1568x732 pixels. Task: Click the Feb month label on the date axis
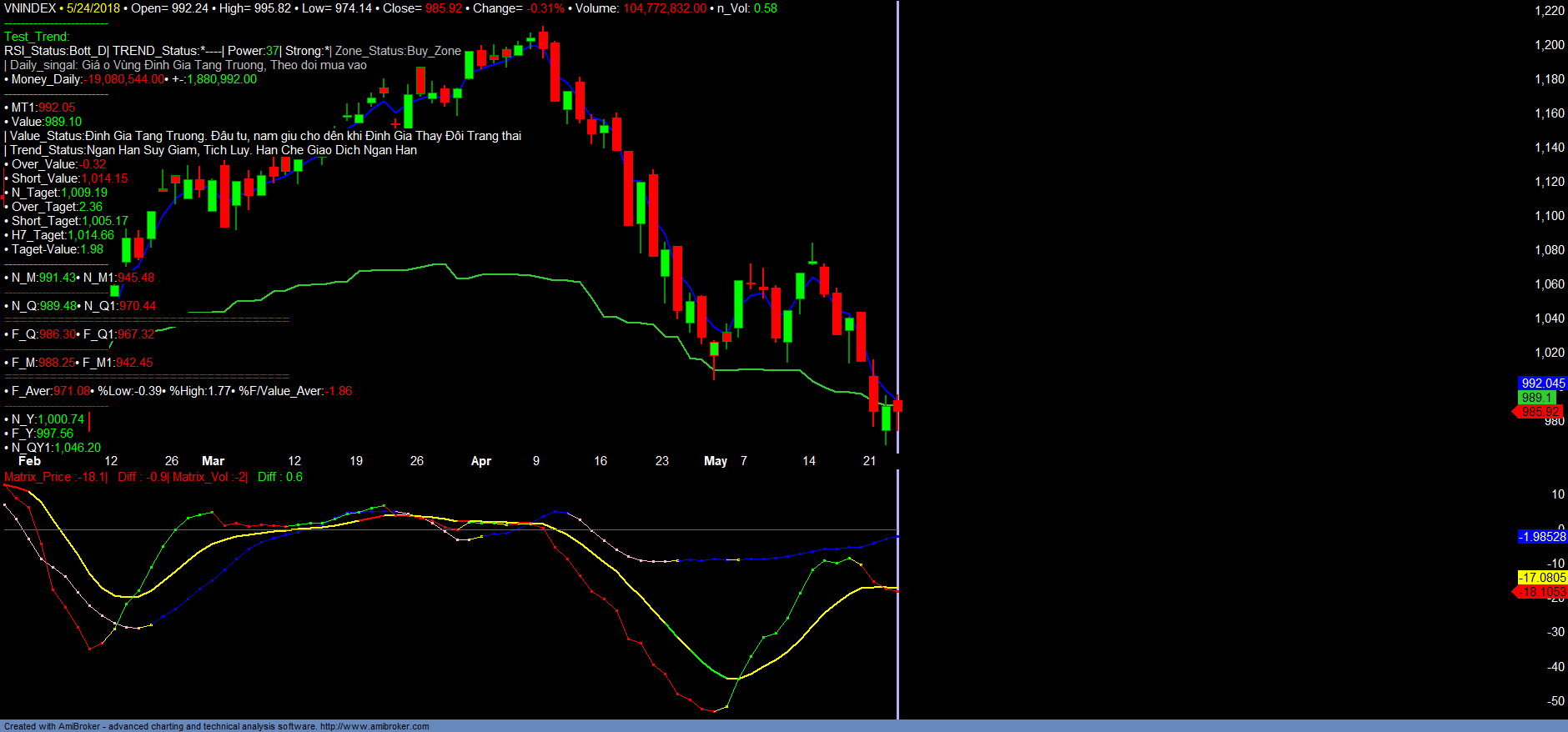click(x=29, y=461)
